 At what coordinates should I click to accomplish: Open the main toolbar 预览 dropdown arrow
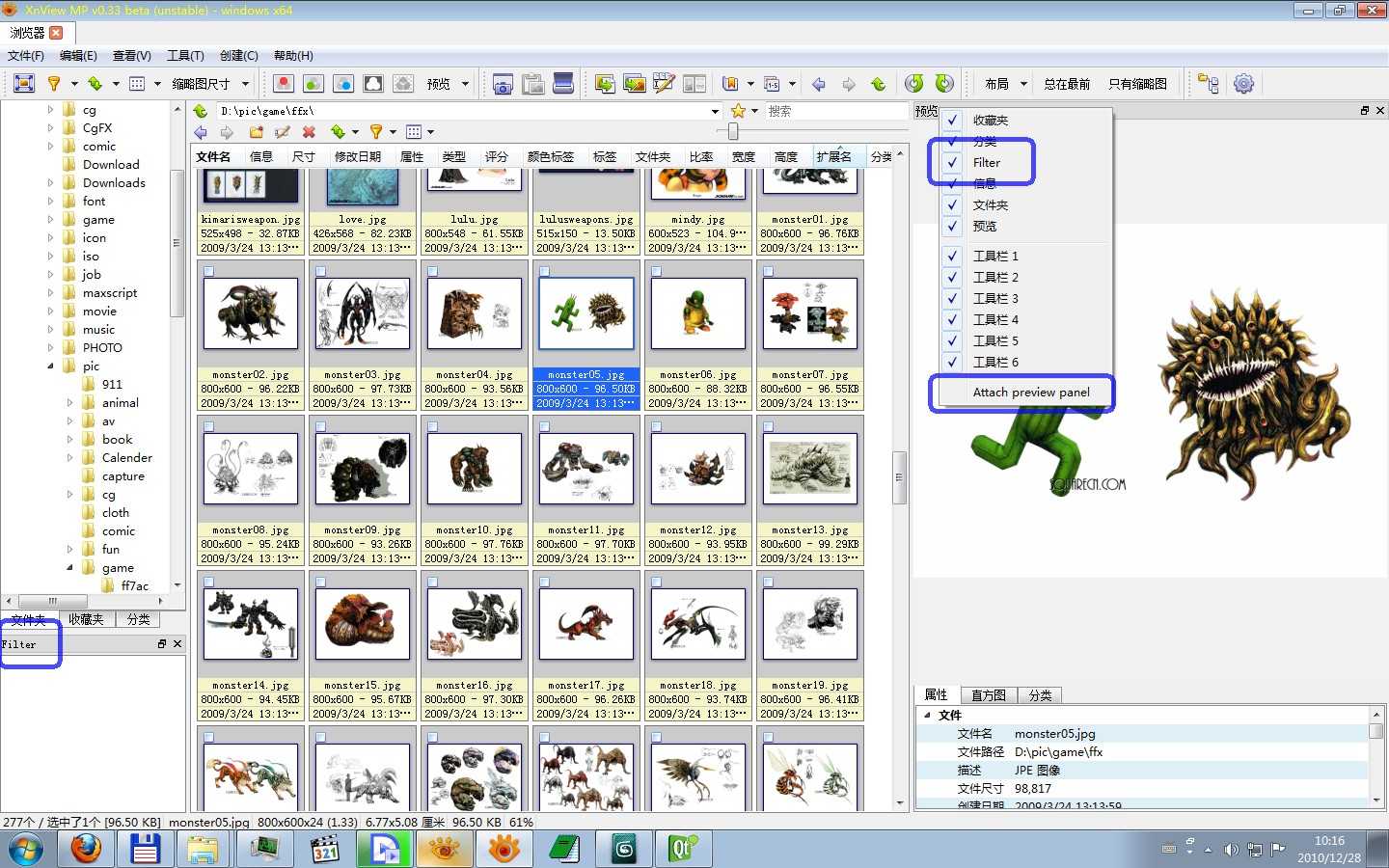[465, 84]
